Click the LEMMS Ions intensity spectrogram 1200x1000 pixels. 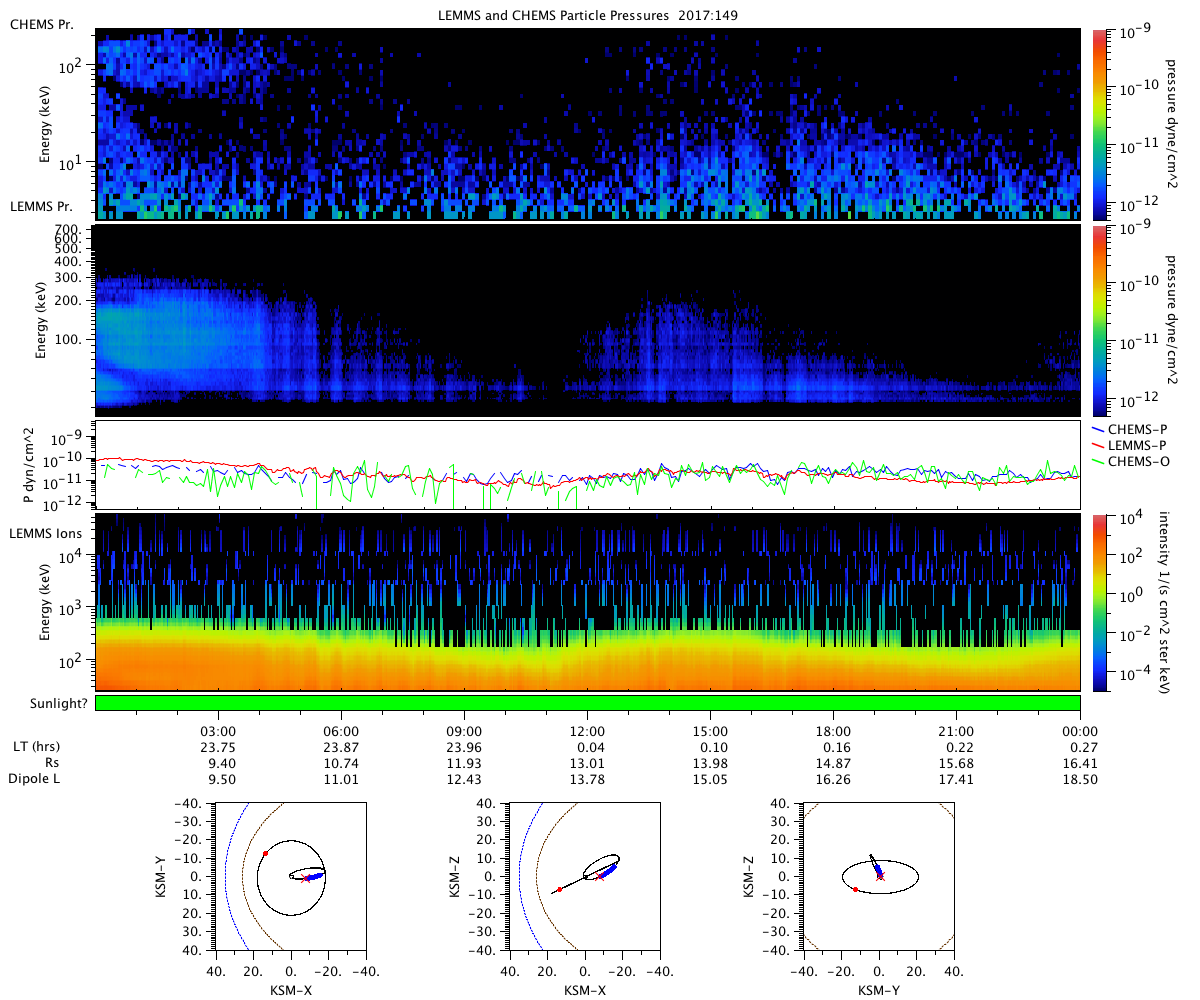pos(588,602)
